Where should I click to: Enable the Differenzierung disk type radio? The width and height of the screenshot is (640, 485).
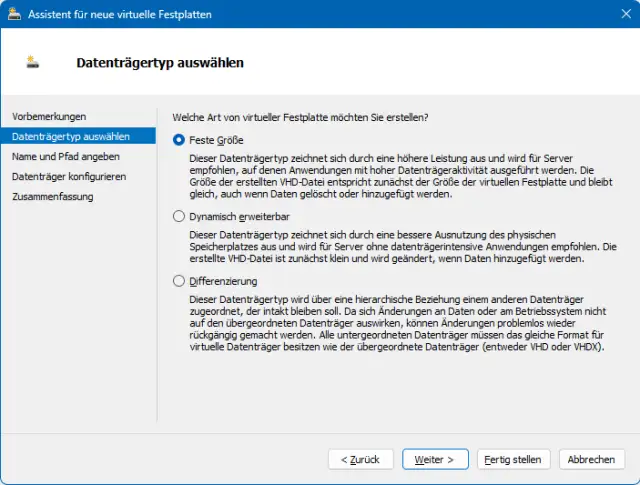(x=179, y=281)
